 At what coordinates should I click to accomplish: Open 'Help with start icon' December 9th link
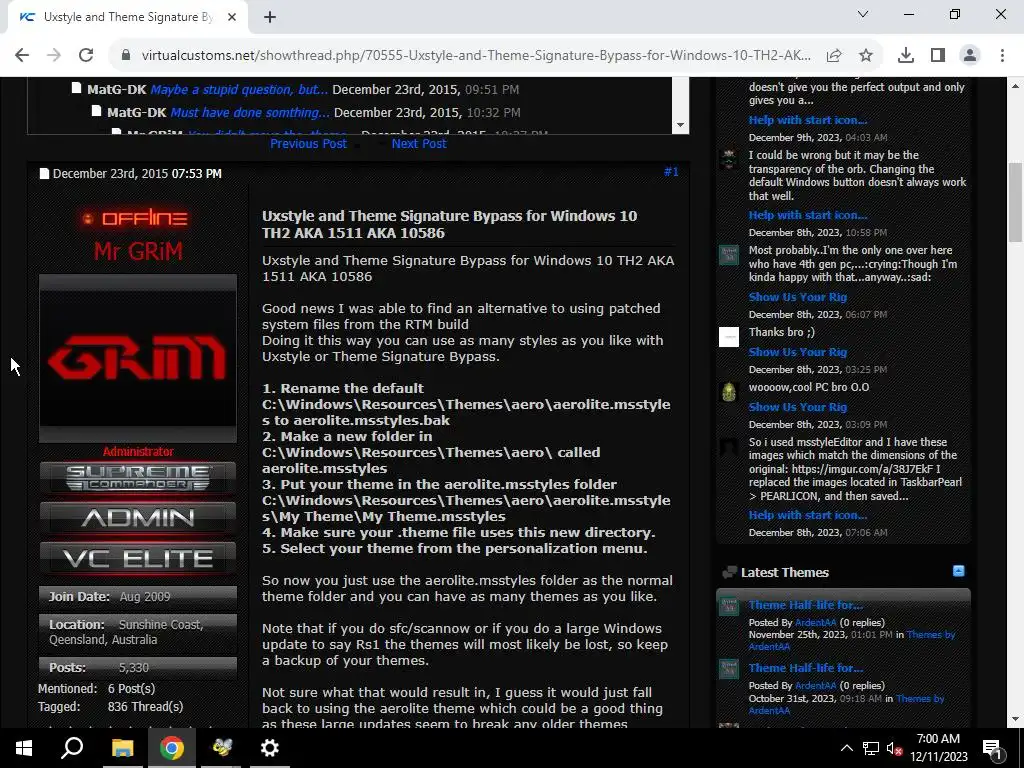pos(808,120)
